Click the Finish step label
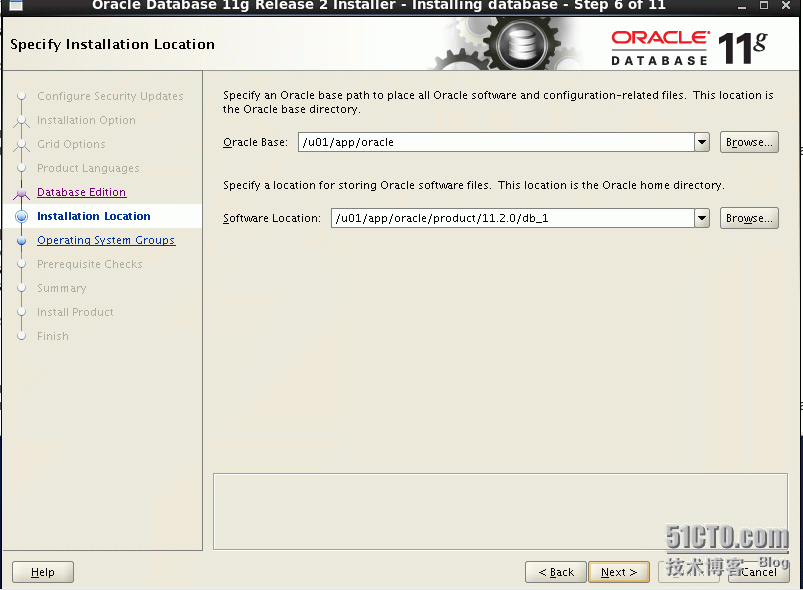This screenshot has width=803, height=590. (53, 336)
